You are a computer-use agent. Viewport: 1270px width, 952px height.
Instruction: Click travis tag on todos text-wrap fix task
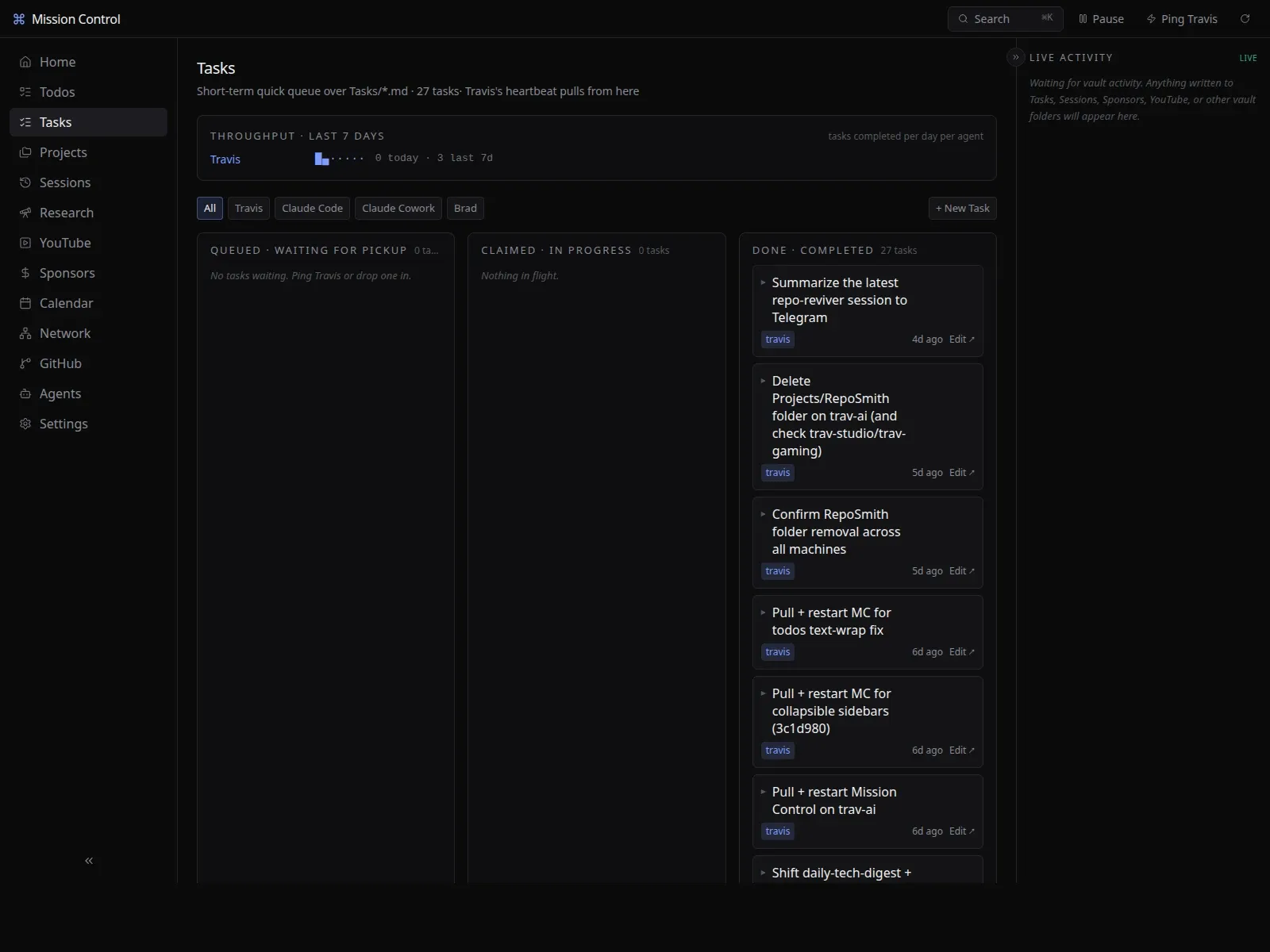(x=778, y=652)
